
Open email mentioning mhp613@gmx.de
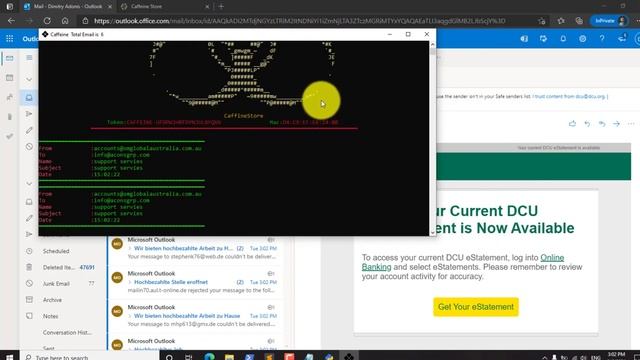(x=194, y=316)
